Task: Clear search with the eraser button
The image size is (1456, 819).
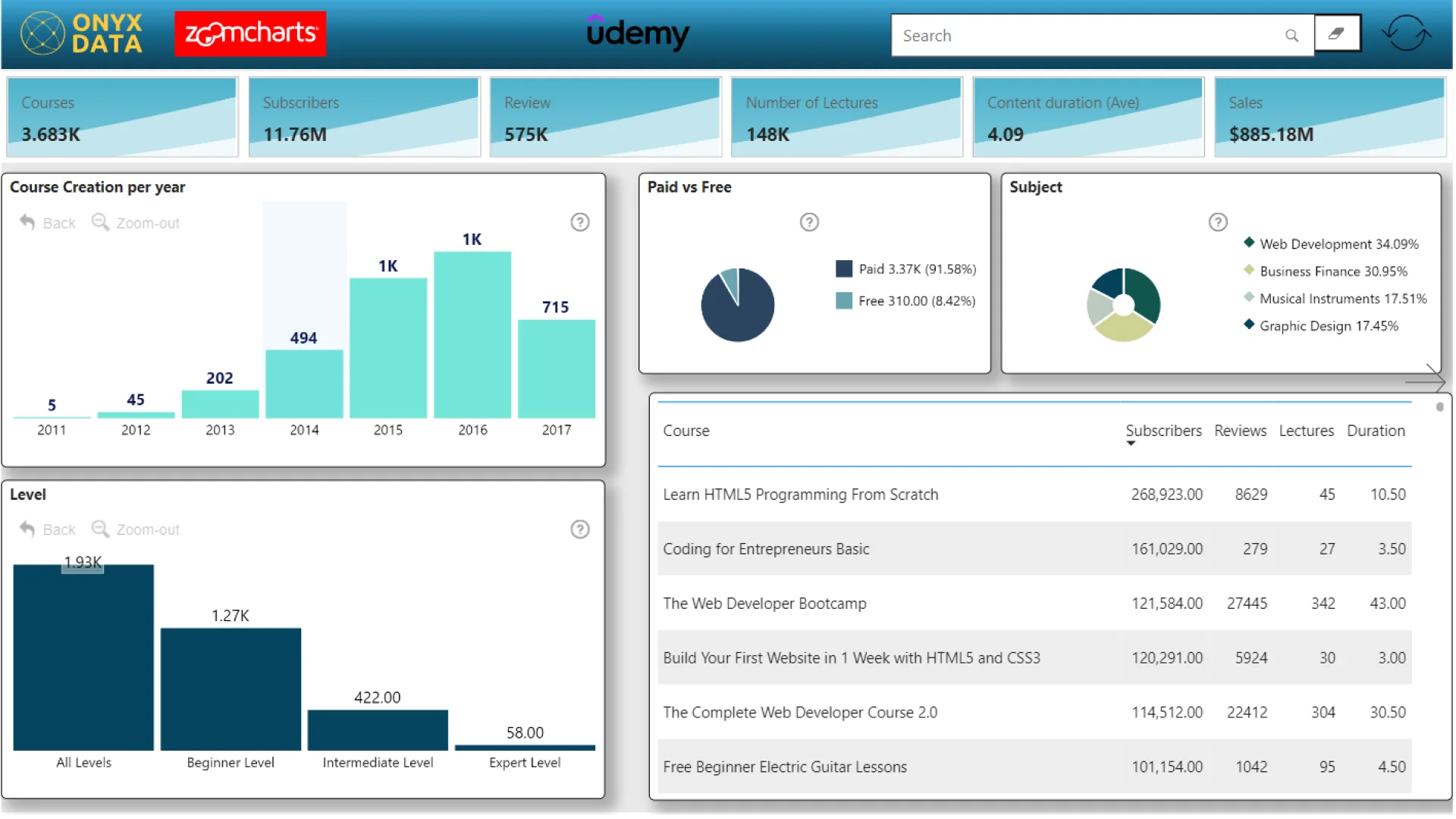Action: point(1337,33)
